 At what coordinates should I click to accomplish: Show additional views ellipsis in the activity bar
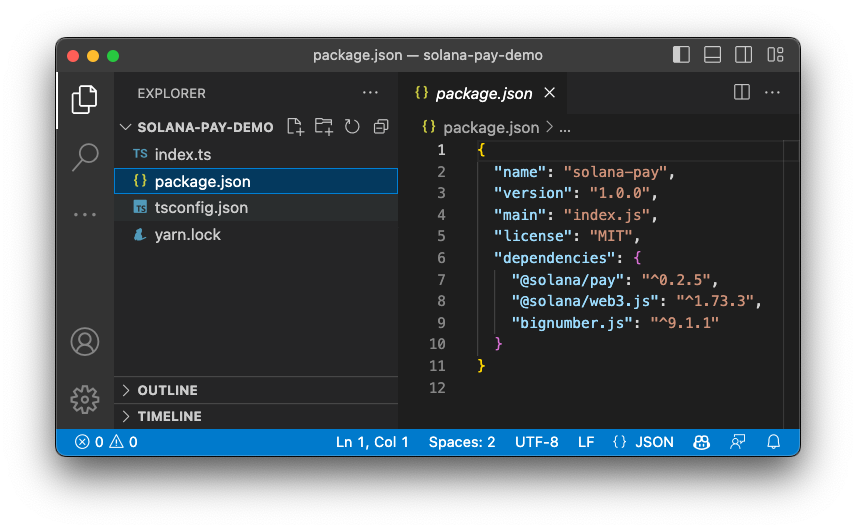pyautogui.click(x=85, y=215)
